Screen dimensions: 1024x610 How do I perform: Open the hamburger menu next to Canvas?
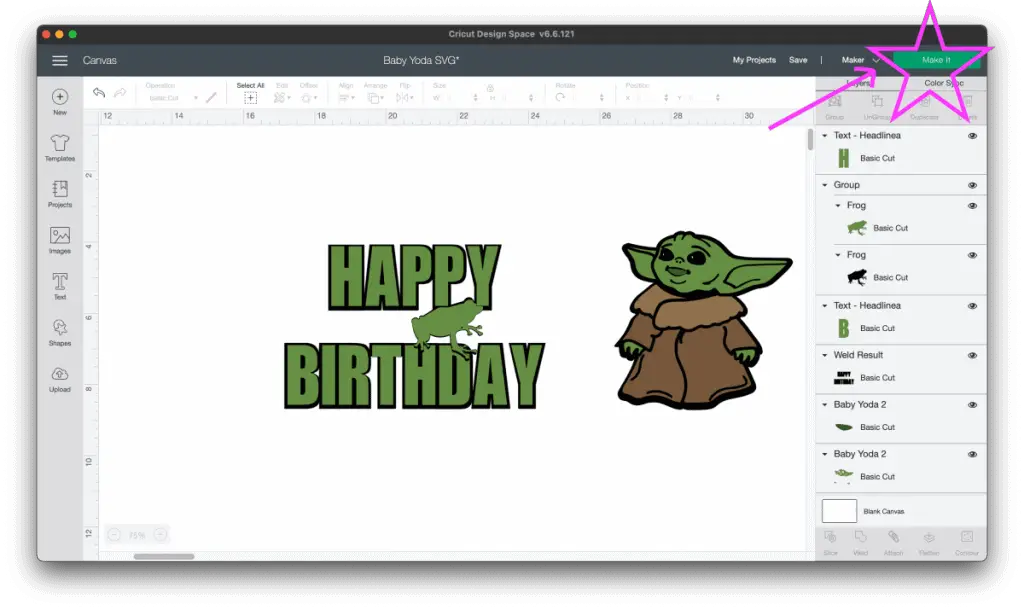pos(59,60)
